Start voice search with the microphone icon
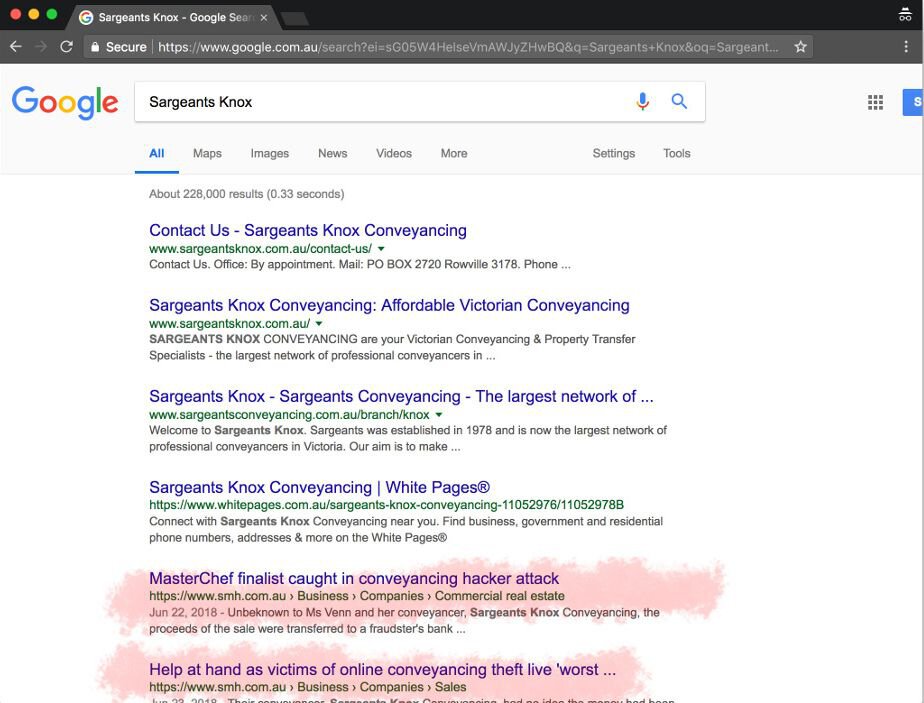The height and width of the screenshot is (703, 924). pos(642,101)
